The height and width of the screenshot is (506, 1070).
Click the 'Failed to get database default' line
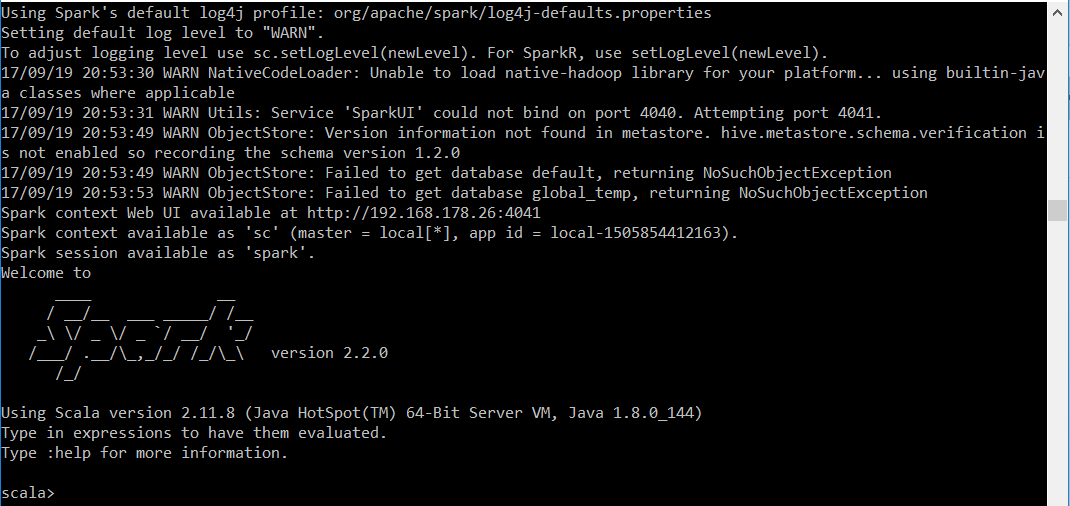point(446,173)
